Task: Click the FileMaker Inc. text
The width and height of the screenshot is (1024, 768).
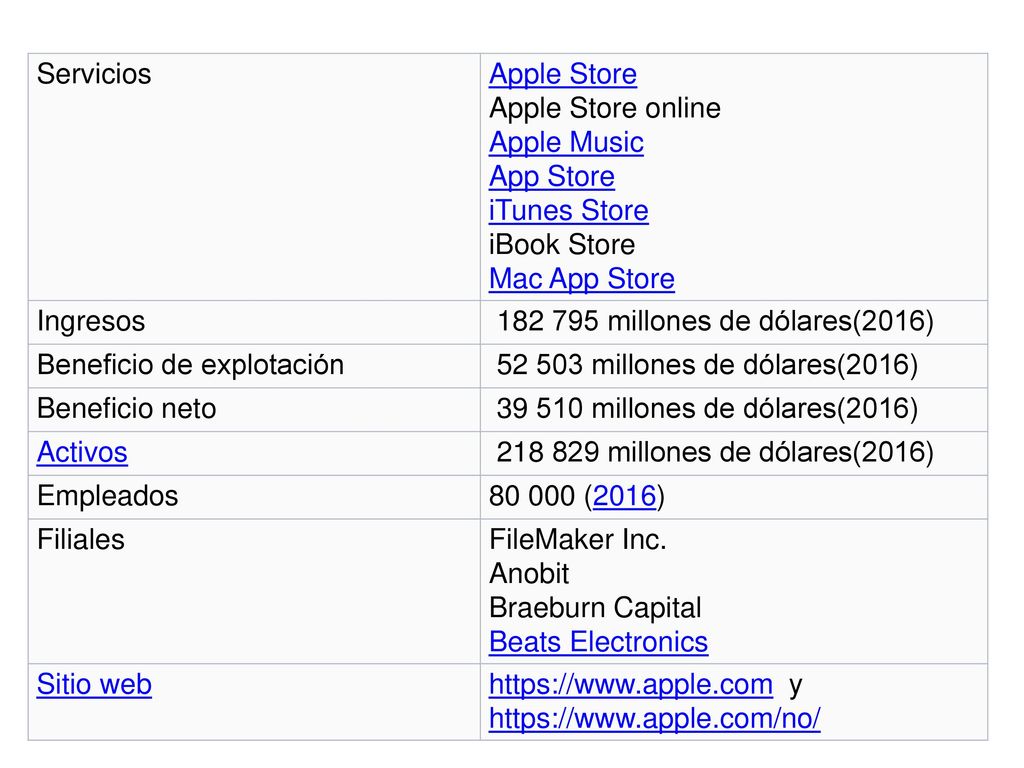Action: (x=577, y=539)
